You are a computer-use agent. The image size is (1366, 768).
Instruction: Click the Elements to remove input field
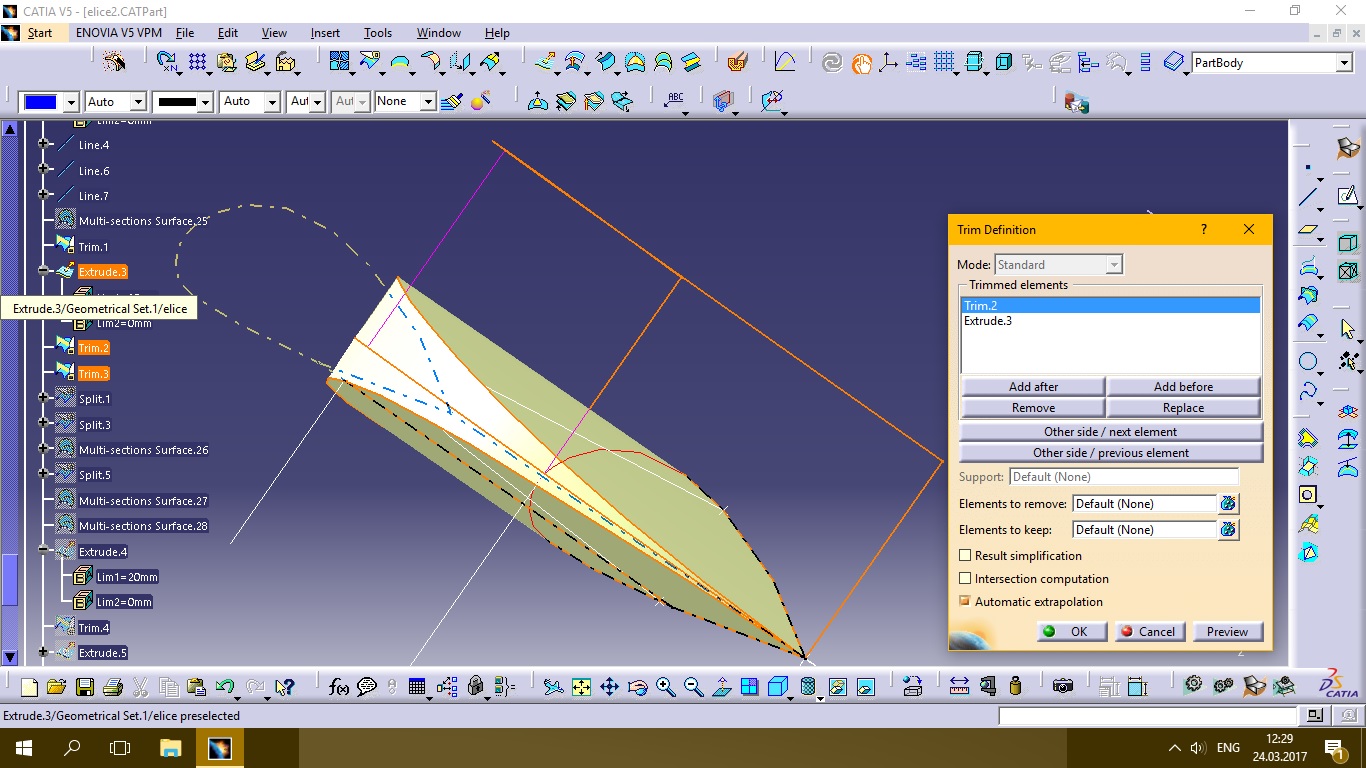point(1144,504)
